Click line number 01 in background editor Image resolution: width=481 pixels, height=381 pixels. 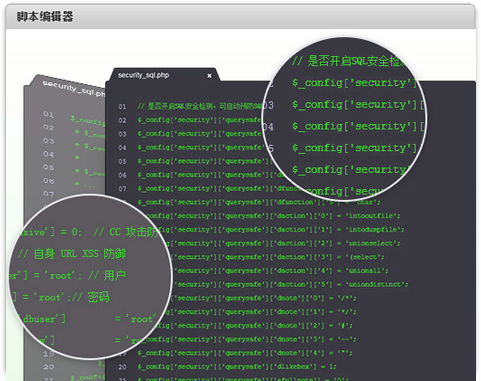tap(48, 114)
